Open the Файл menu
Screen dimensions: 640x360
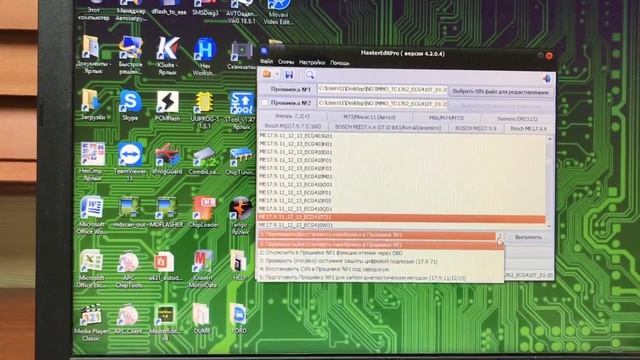tap(267, 62)
